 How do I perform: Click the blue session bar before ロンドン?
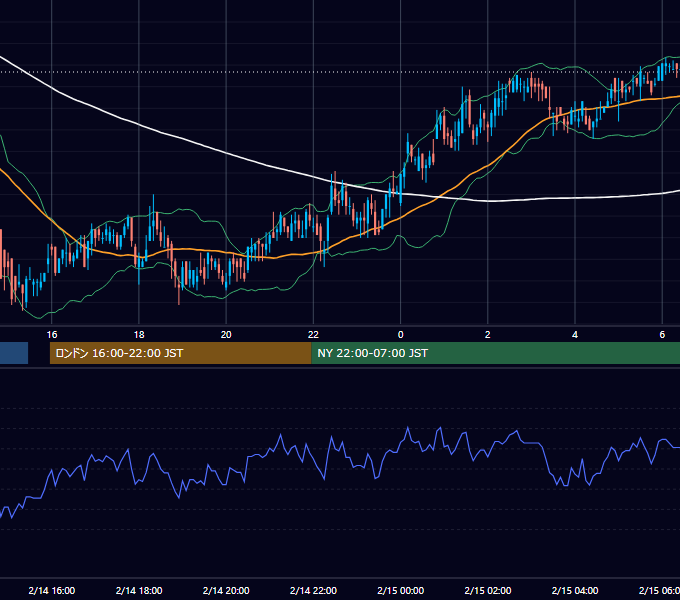click(14, 353)
